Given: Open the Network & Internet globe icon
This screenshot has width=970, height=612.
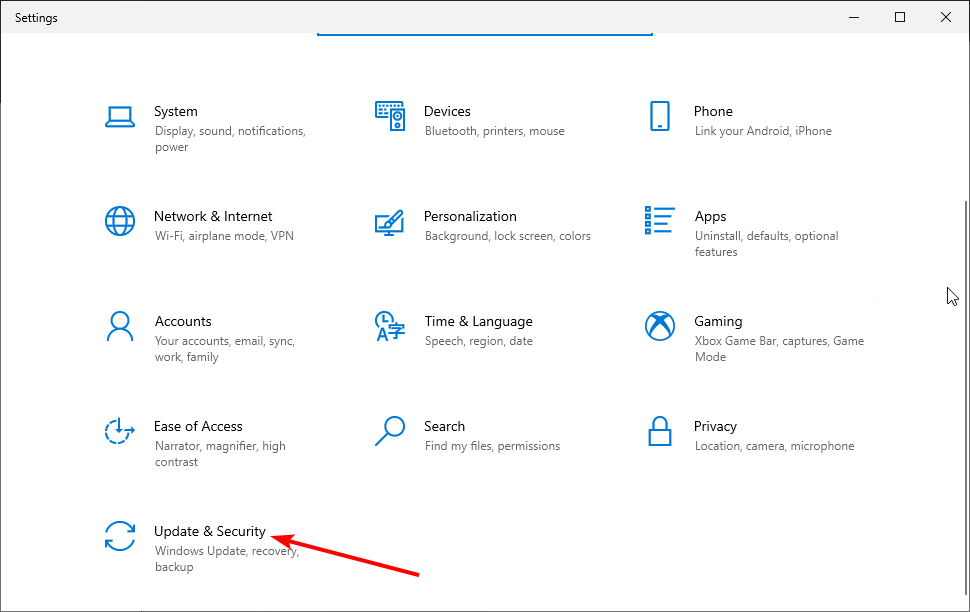Looking at the screenshot, I should point(120,222).
